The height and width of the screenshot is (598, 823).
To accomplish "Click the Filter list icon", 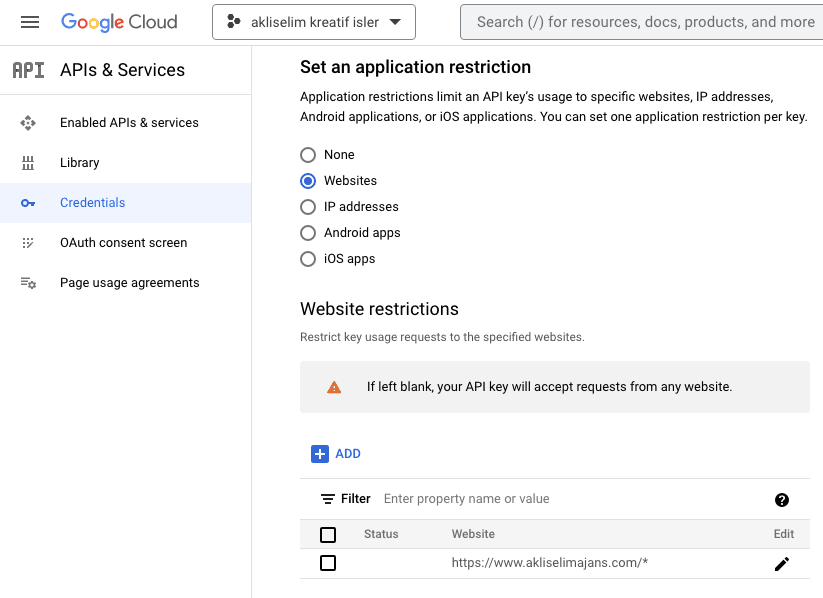I will click(327, 499).
